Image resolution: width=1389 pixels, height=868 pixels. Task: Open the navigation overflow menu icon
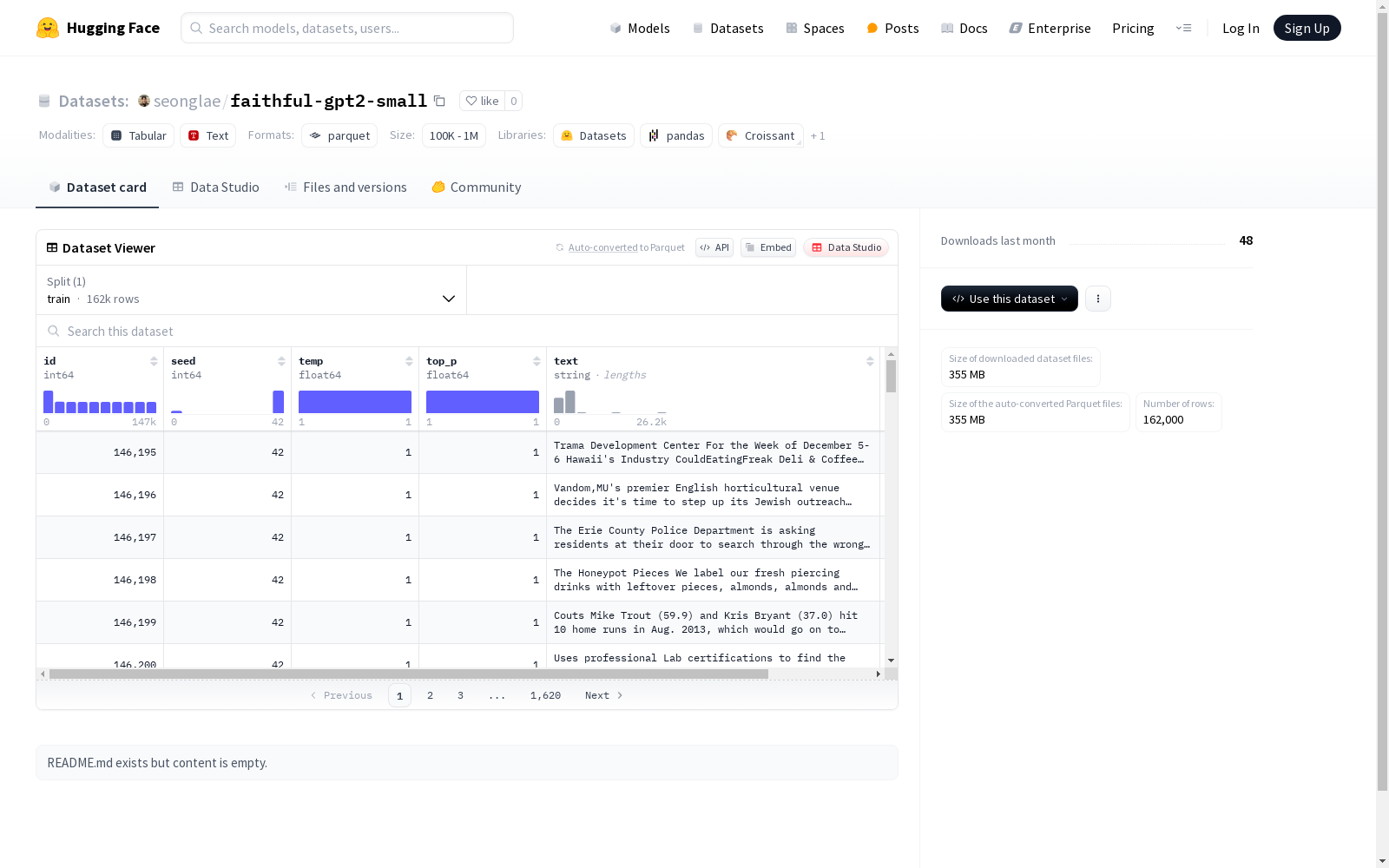pos(1183,28)
